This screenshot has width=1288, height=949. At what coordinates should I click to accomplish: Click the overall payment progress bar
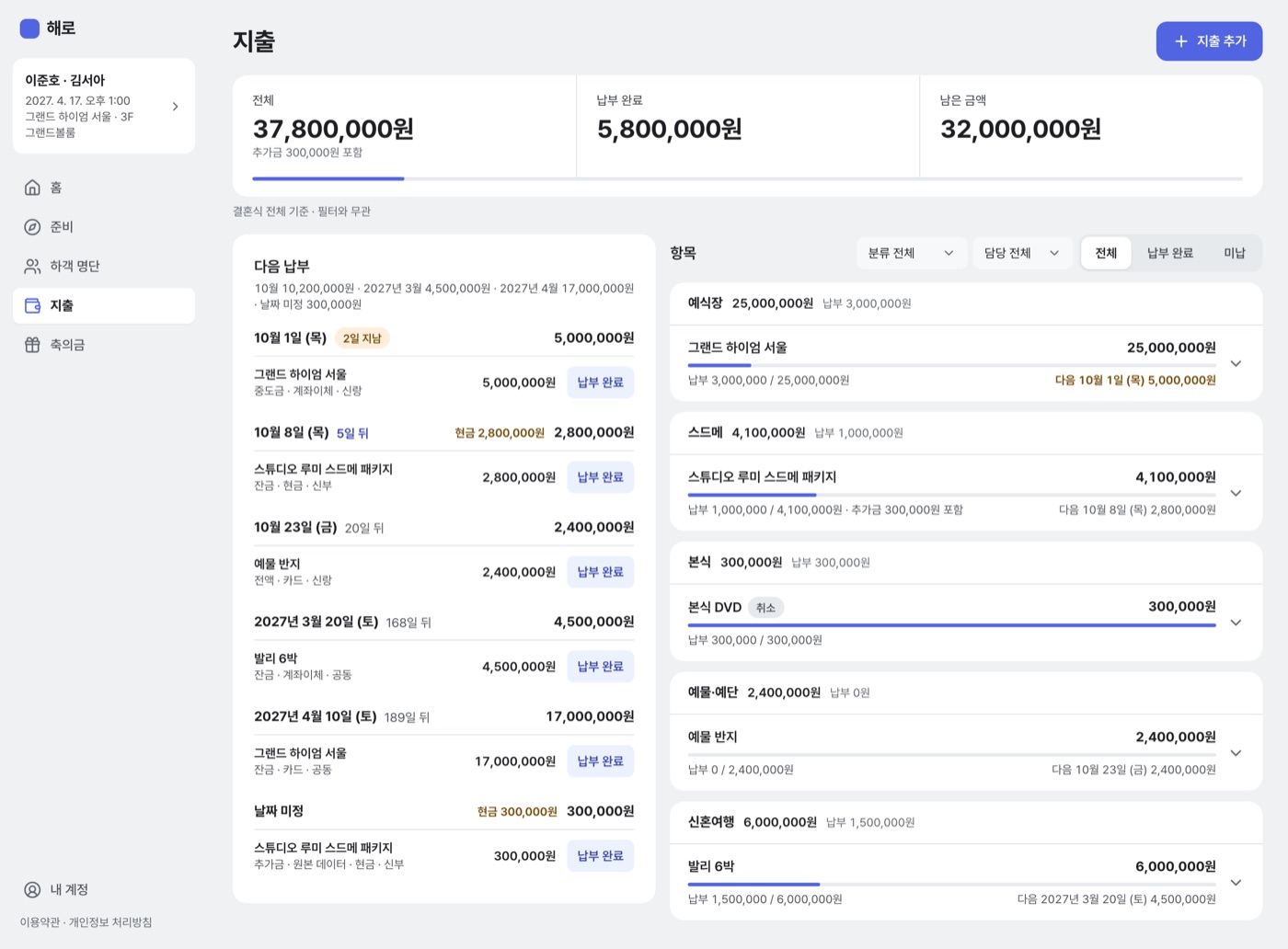click(747, 178)
